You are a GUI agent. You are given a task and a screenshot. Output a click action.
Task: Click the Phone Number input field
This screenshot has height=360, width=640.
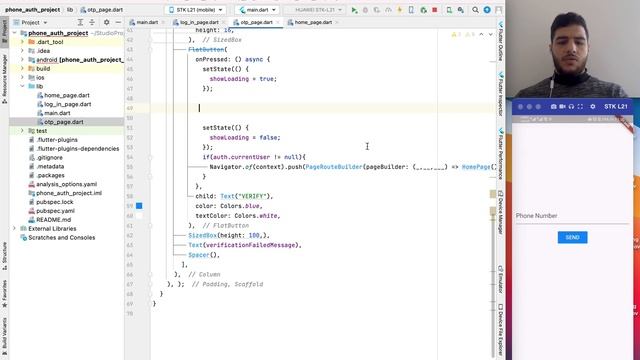[x=571, y=216]
